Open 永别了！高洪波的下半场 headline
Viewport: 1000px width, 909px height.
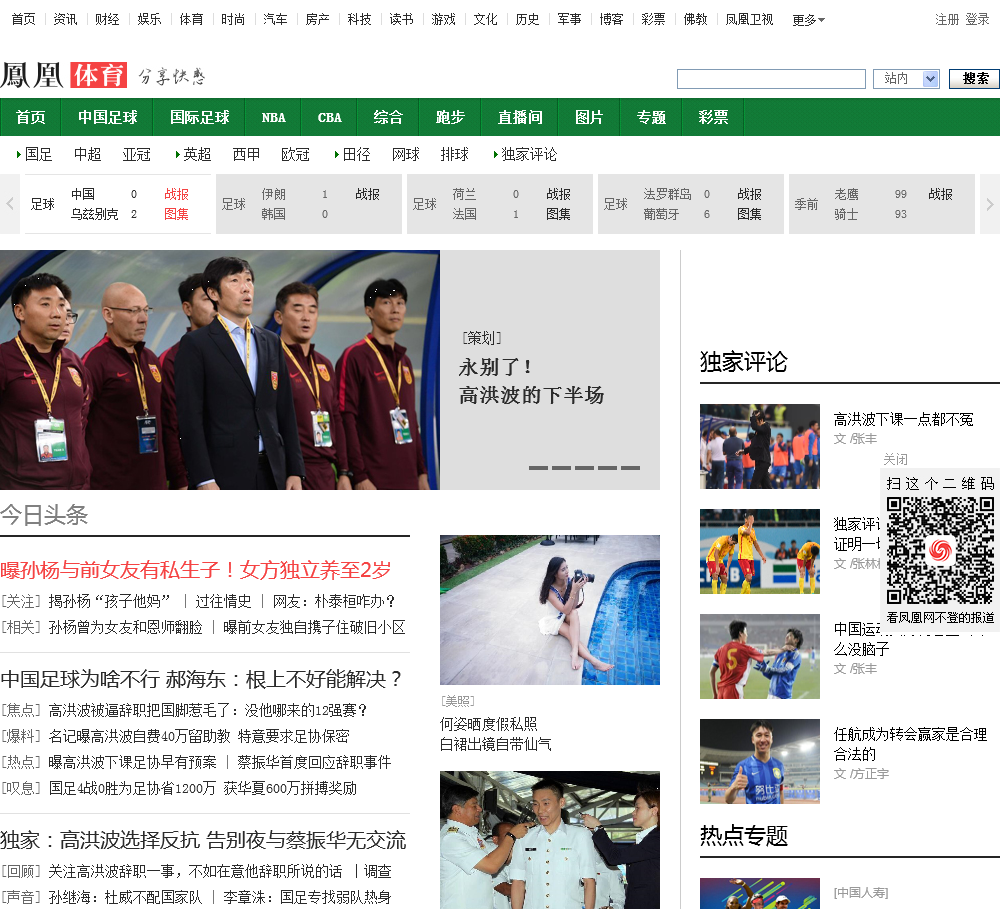point(531,381)
